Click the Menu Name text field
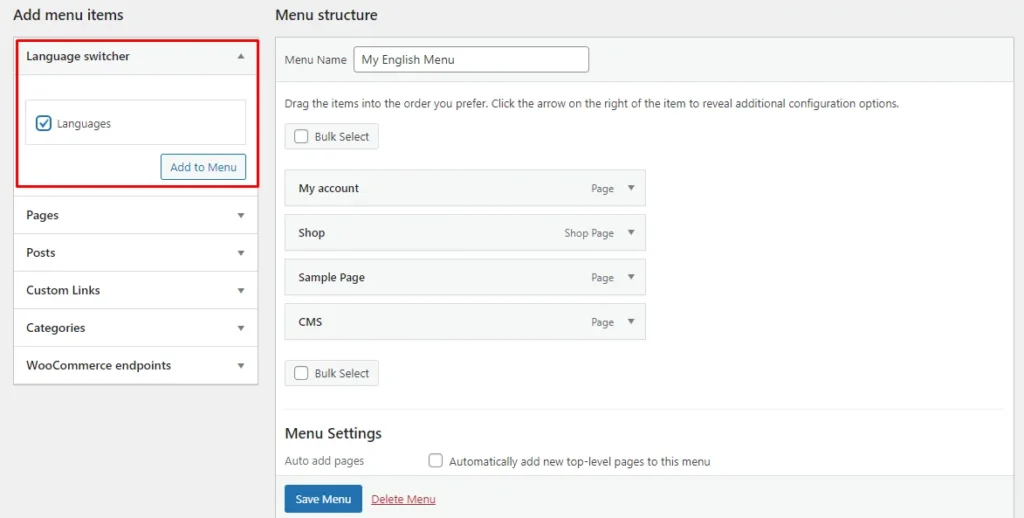Viewport: 1024px width, 518px height. pyautogui.click(x=471, y=60)
